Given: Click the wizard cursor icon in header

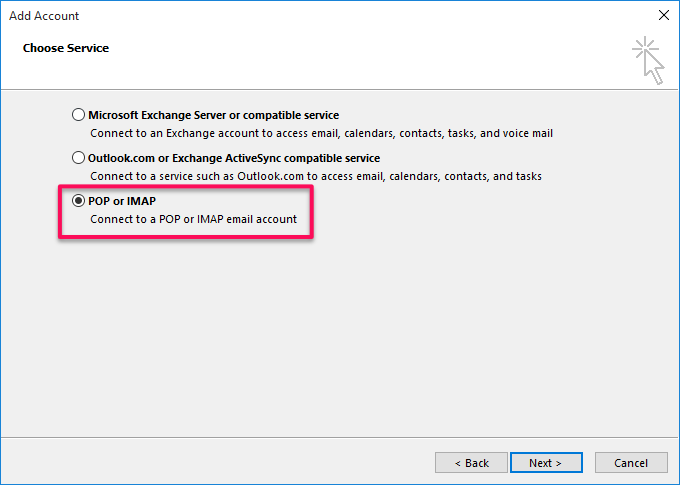Looking at the screenshot, I should tap(648, 60).
